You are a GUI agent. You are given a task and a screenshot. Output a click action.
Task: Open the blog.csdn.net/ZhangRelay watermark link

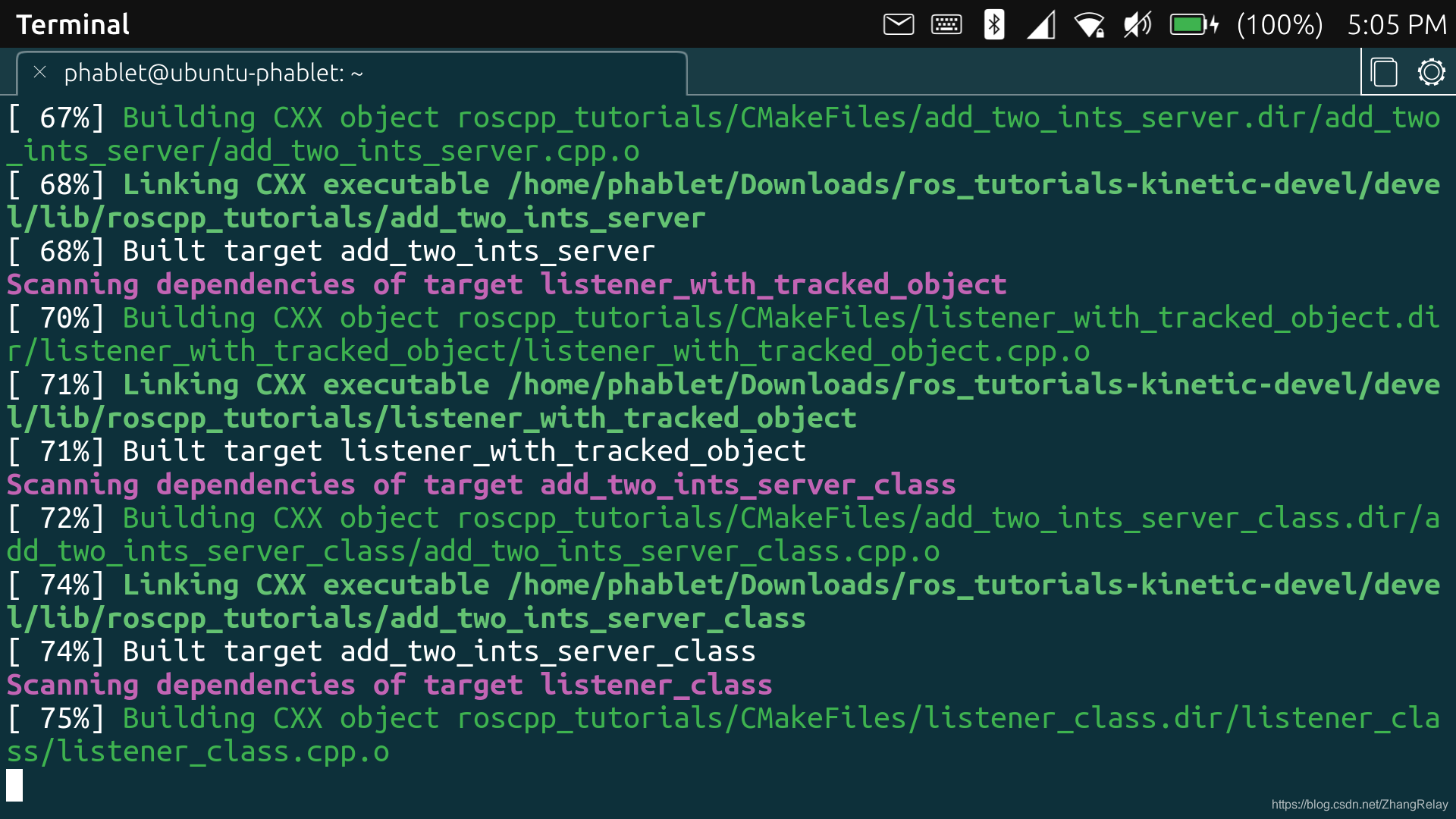coord(1359,805)
